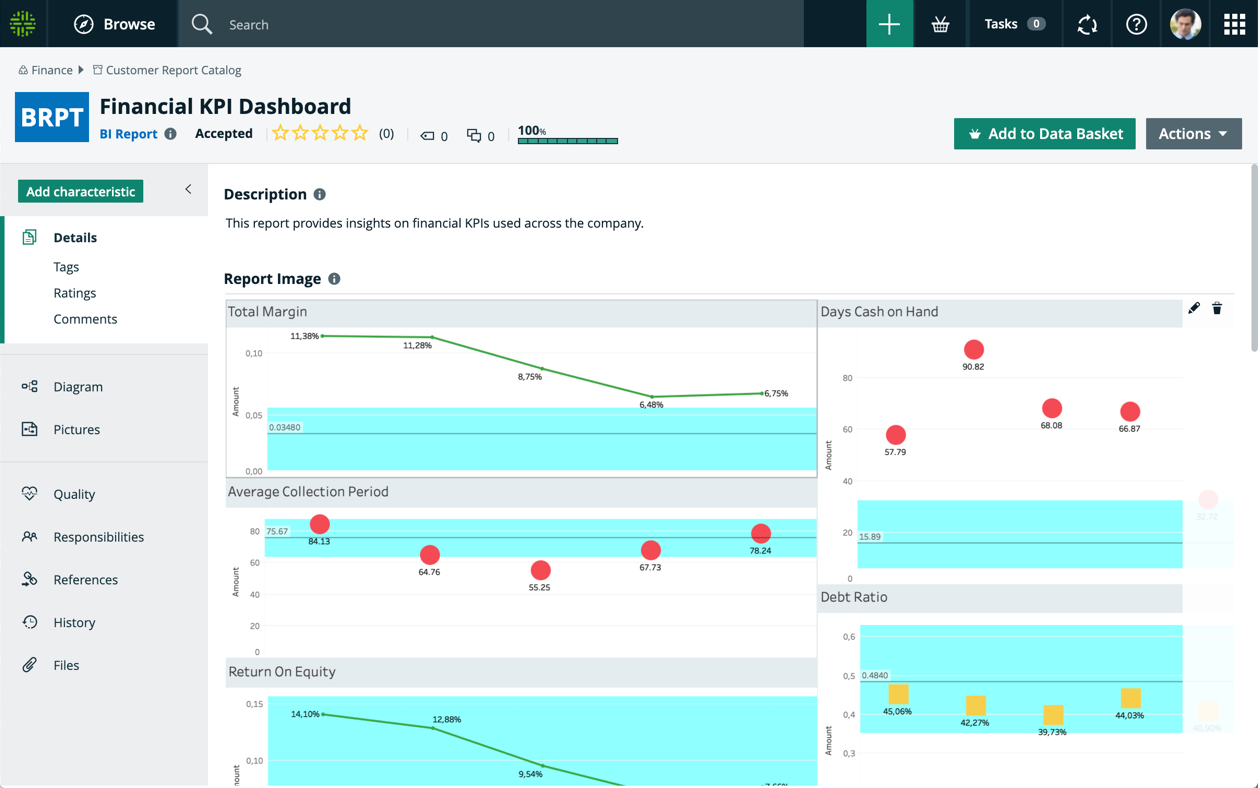
Task: Select Tags in sidebar
Action: [x=66, y=267]
